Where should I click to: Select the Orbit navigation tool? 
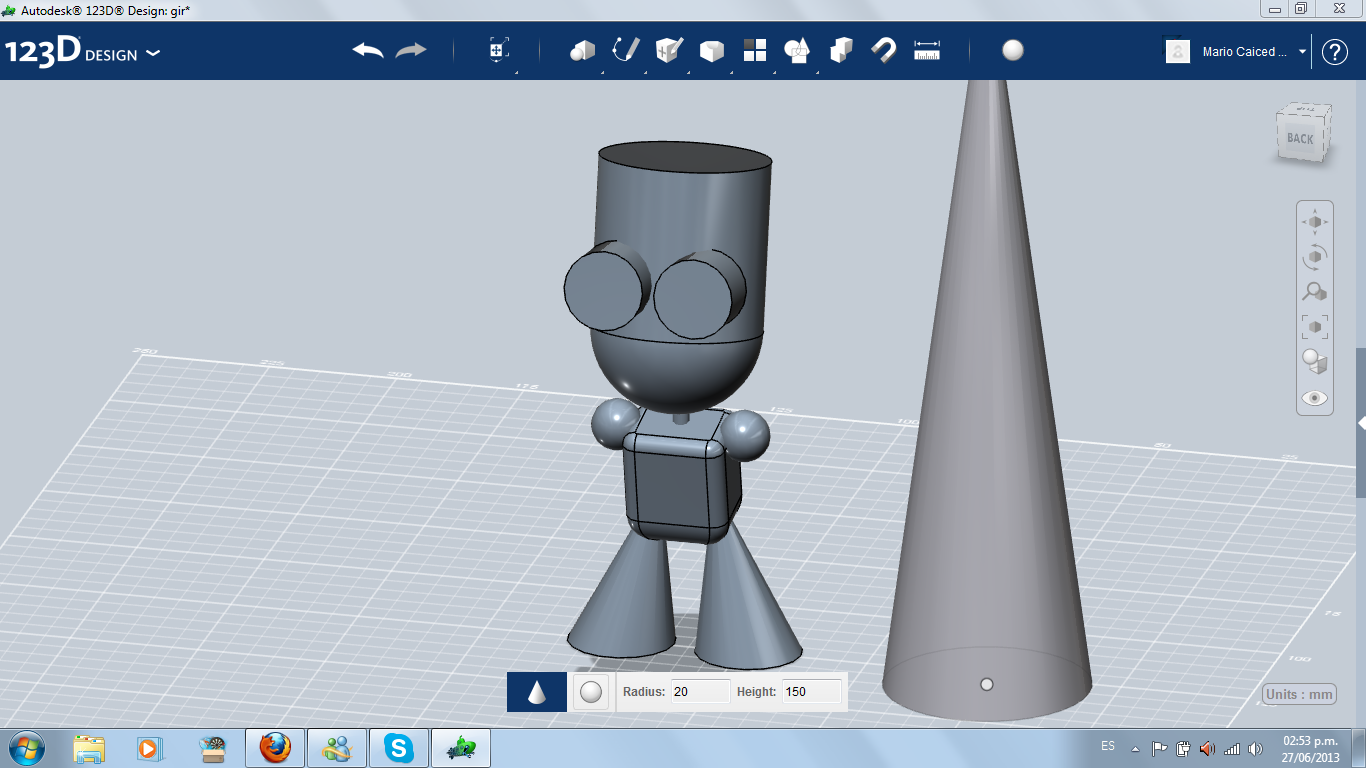coord(1315,257)
